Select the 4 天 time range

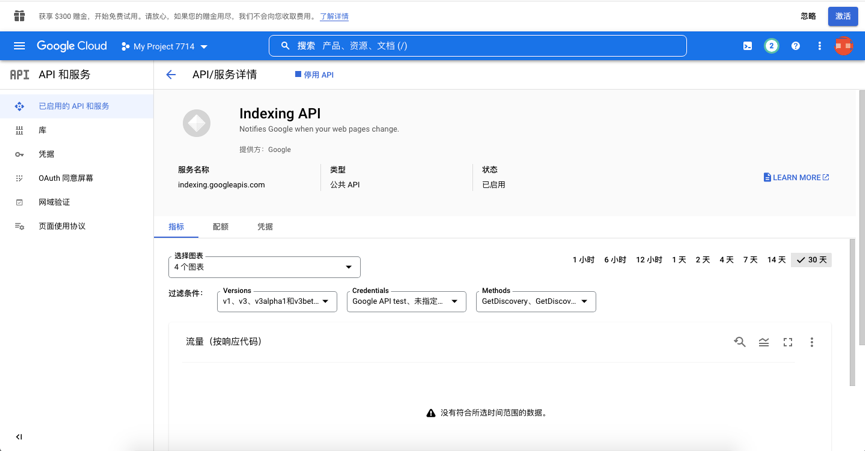726,260
